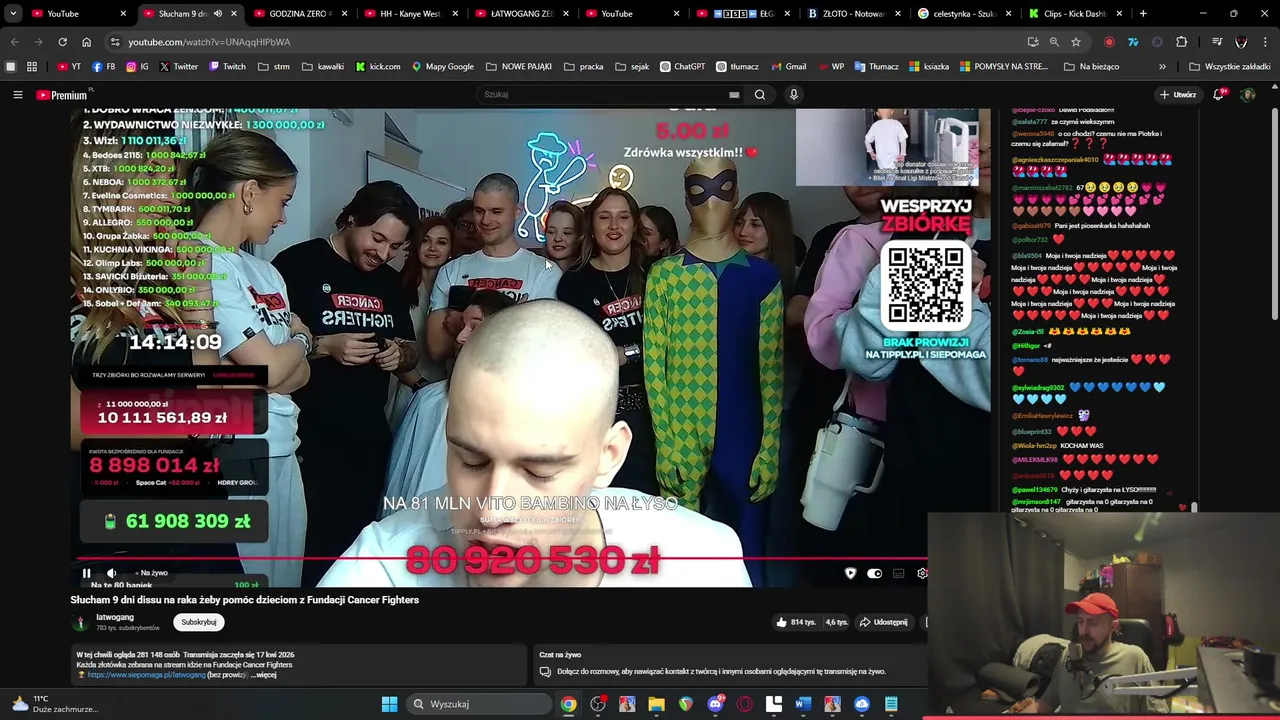
Task: Open the NOWE PAJĄKI bookmarks folder
Action: point(519,67)
